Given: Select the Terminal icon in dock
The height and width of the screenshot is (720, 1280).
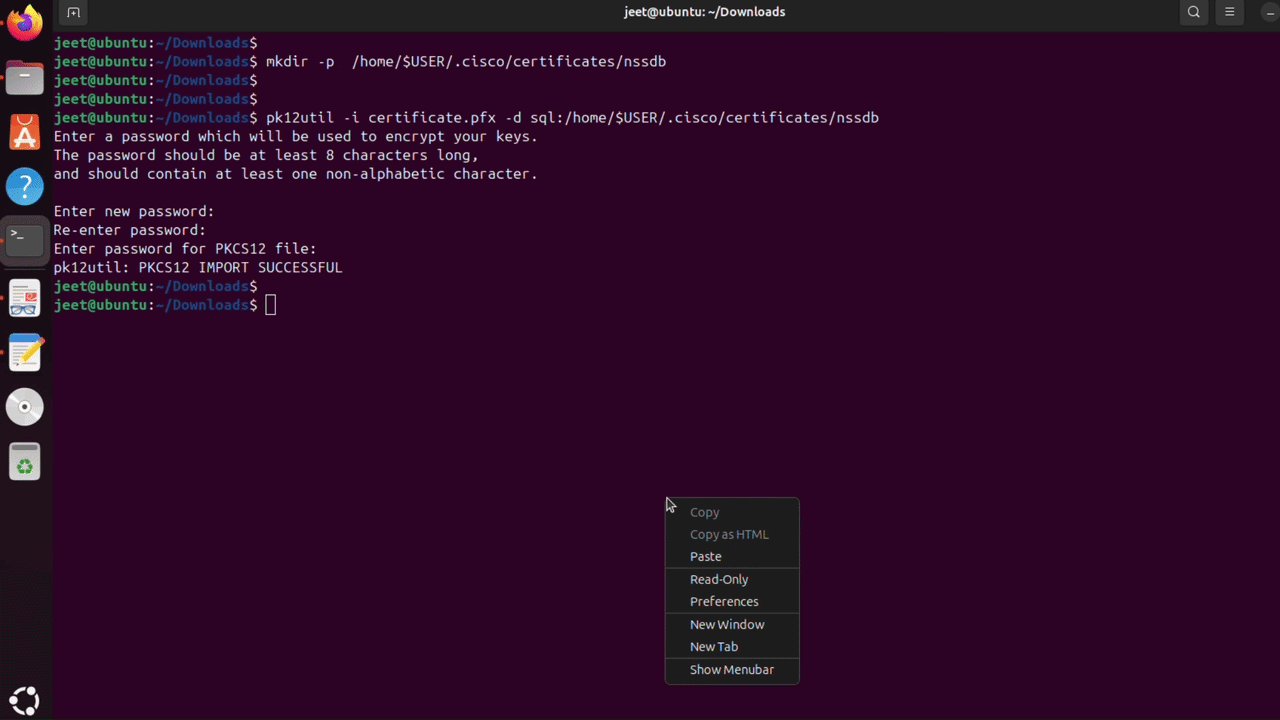Looking at the screenshot, I should [25, 240].
